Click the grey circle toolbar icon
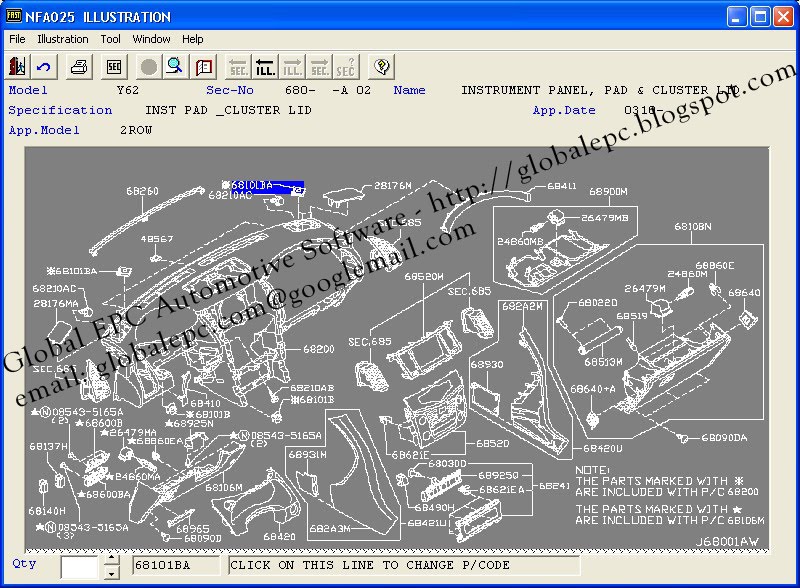The image size is (800, 588). (149, 67)
